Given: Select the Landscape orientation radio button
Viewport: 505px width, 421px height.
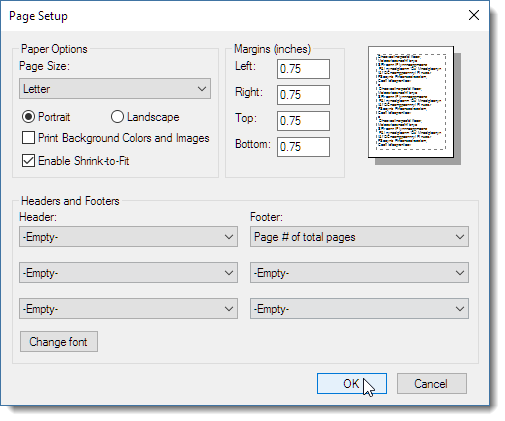Looking at the screenshot, I should (117, 117).
